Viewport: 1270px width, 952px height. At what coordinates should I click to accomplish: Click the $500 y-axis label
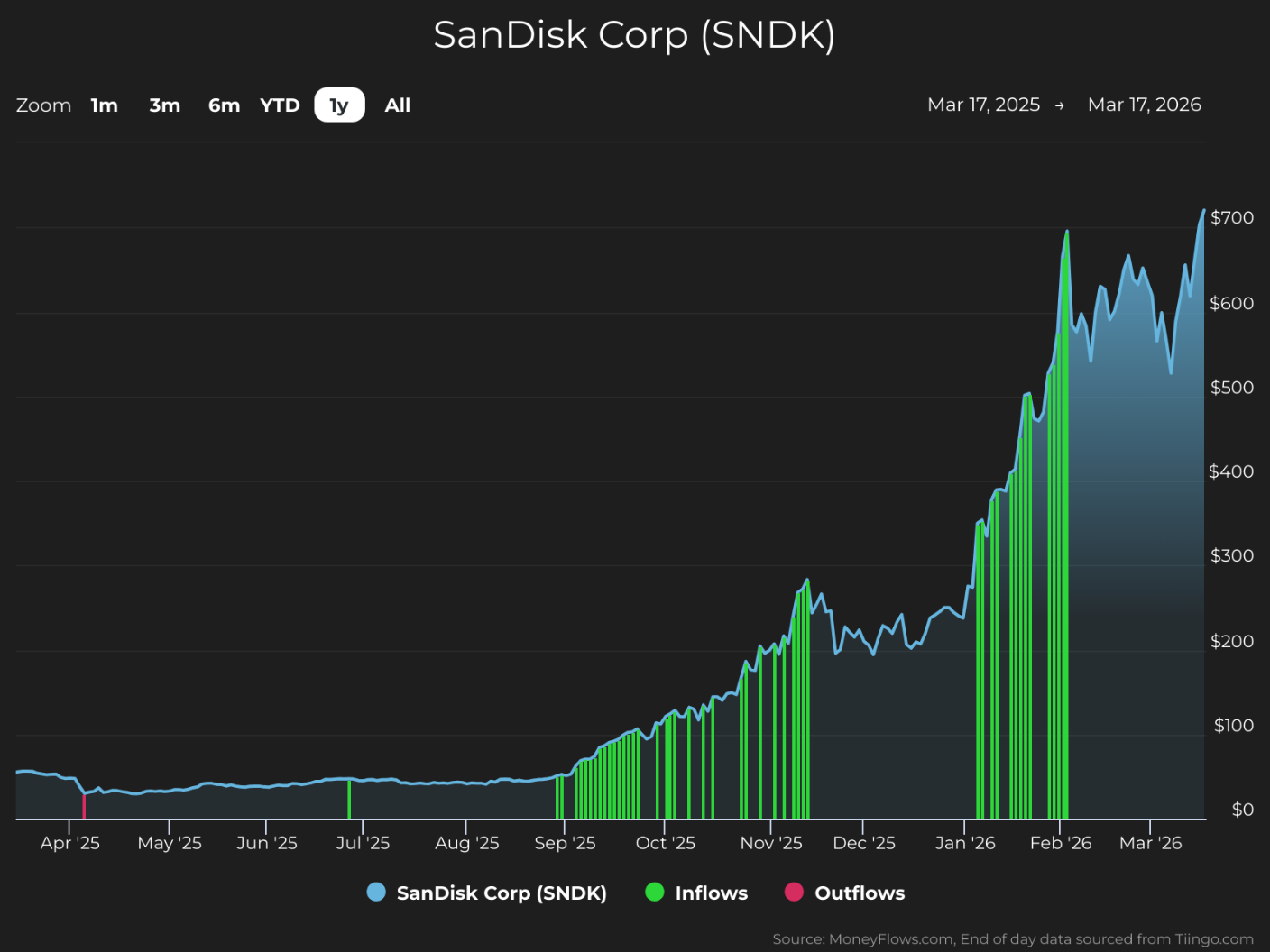click(x=1232, y=387)
